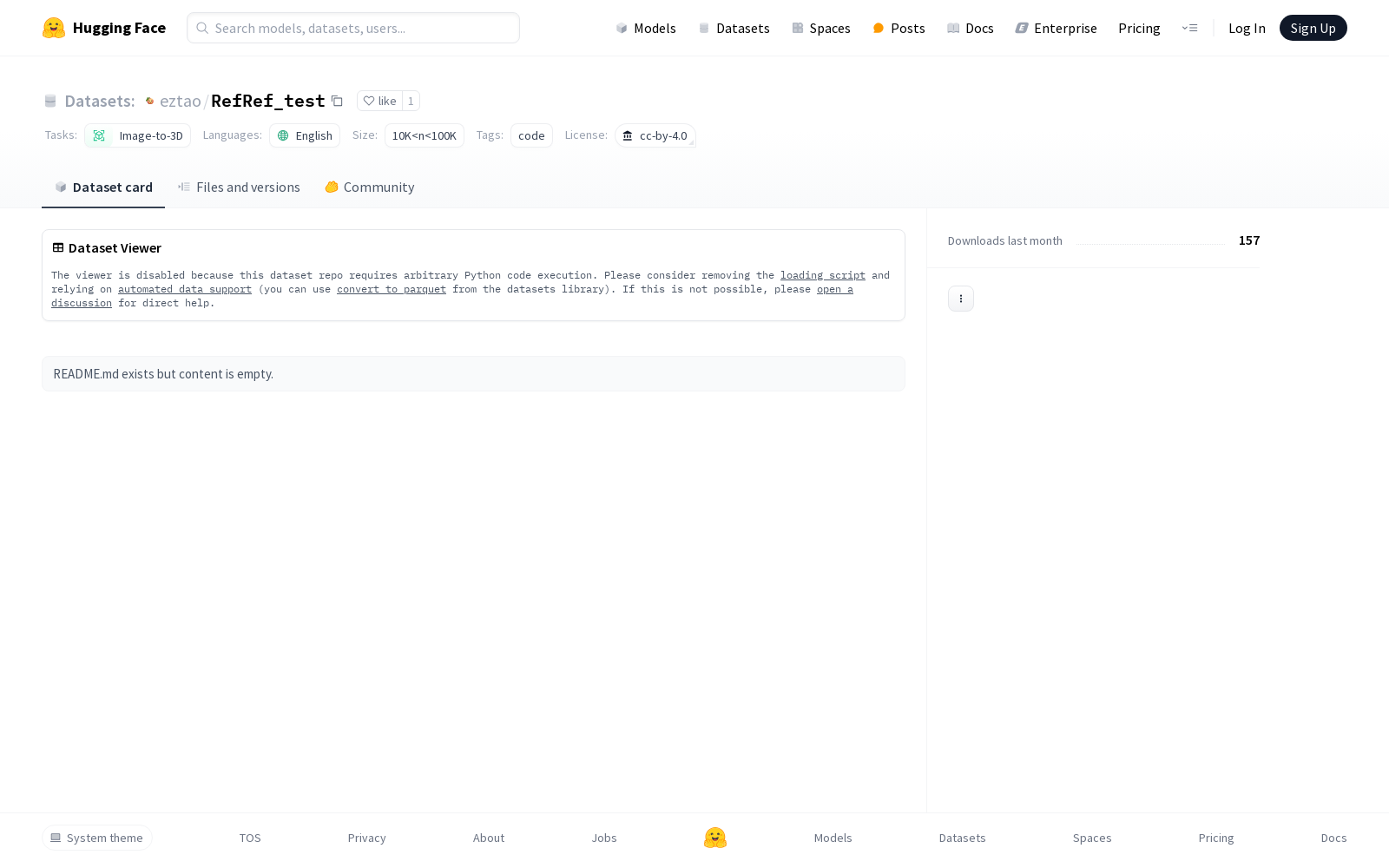Focus the search models input field
Image resolution: width=1389 pixels, height=868 pixels.
[353, 28]
